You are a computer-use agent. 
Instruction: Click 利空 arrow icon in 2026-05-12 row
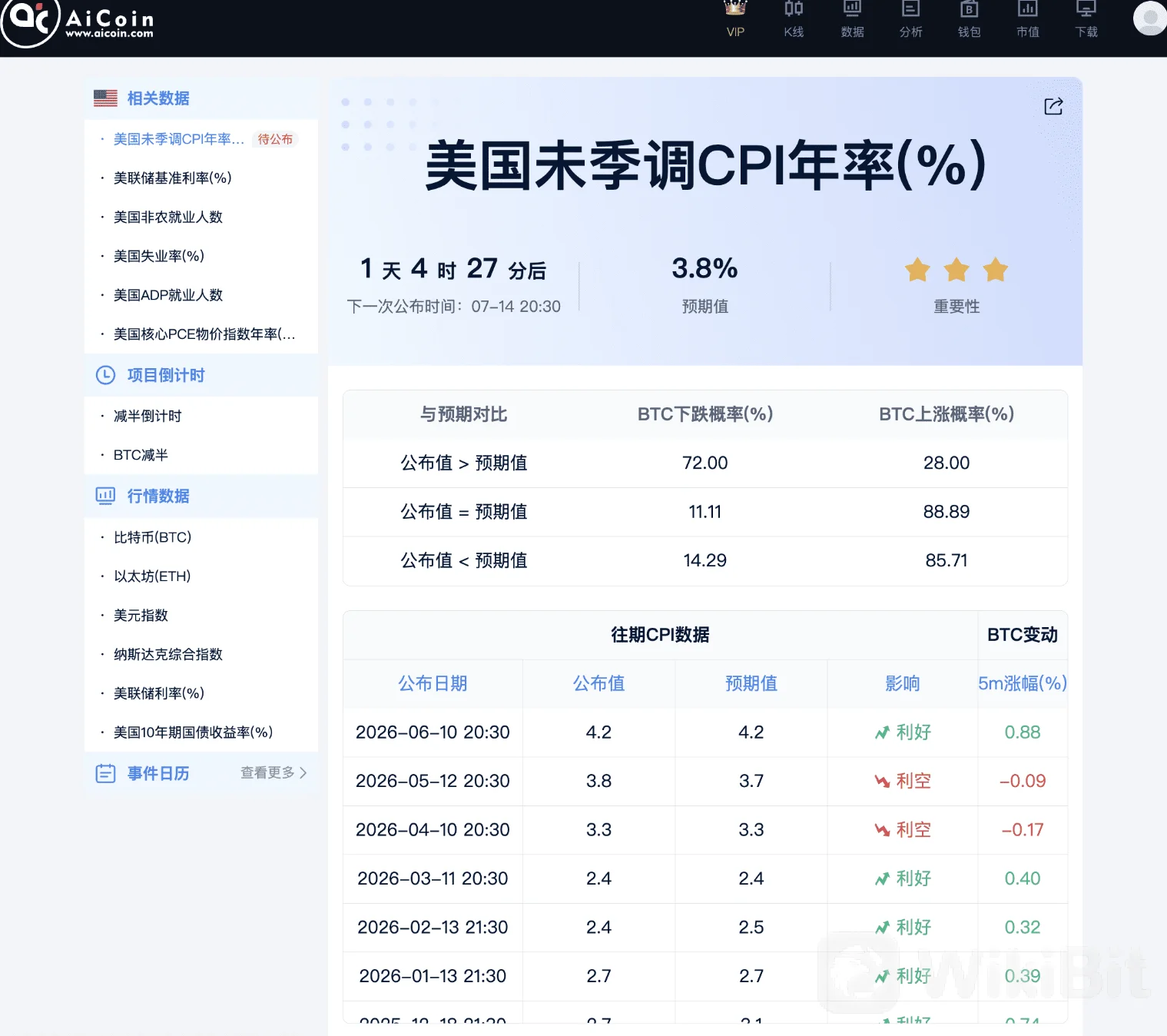pos(882,781)
